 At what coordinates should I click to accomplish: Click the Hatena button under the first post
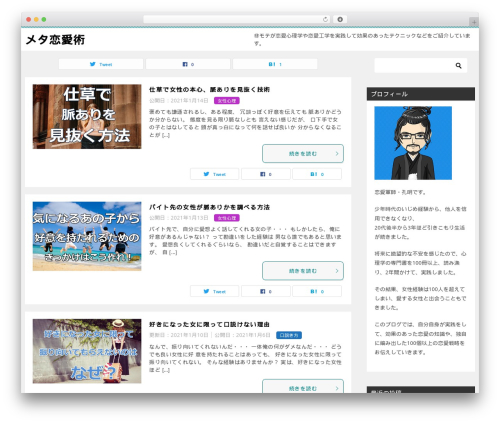pos(317,174)
